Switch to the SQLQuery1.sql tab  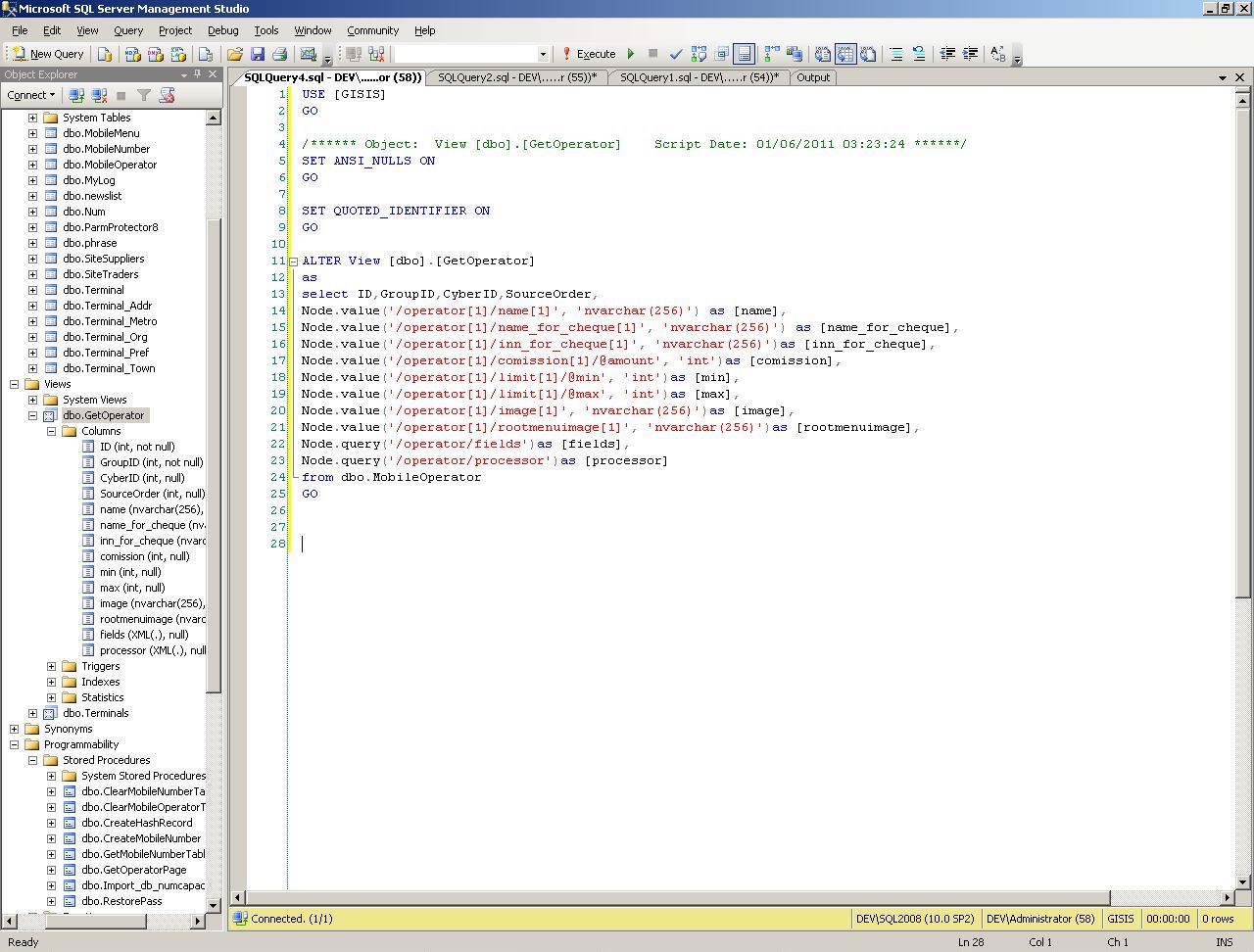pos(699,77)
